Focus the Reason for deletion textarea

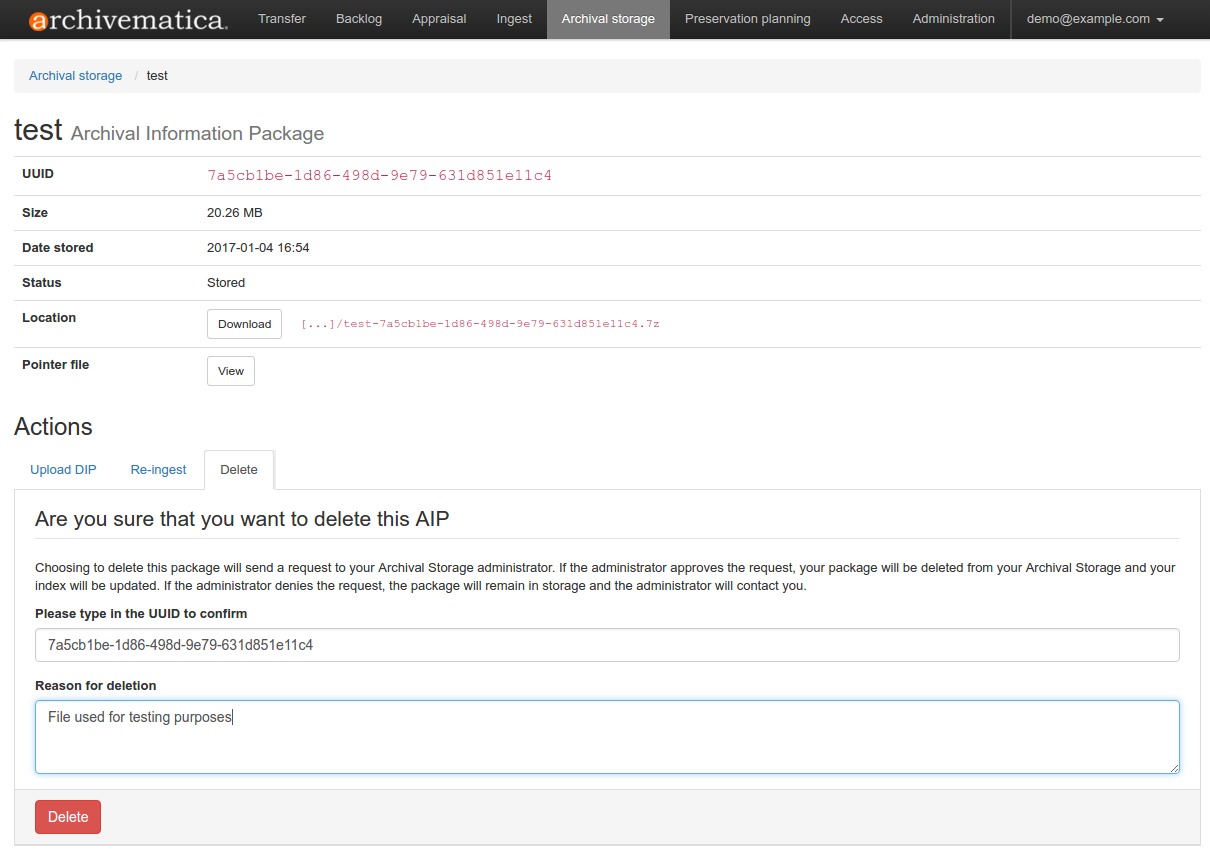(607, 737)
